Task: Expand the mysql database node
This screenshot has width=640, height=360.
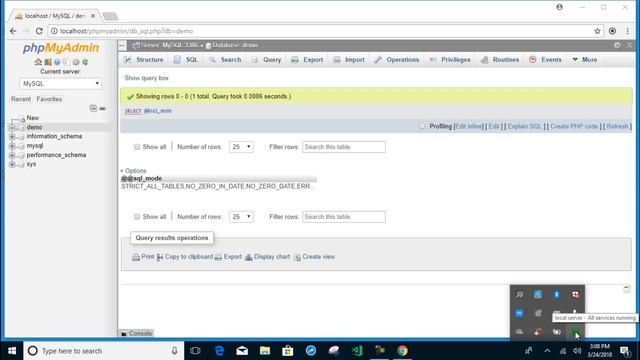Action: (x=12, y=146)
